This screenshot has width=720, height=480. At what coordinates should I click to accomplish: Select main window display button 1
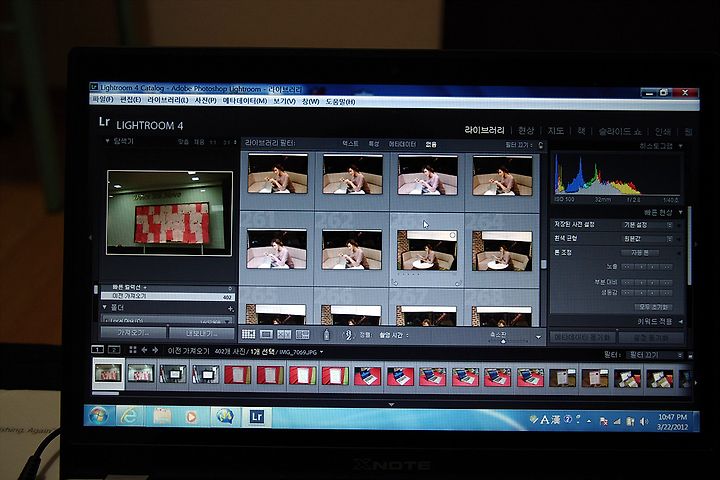coord(97,350)
